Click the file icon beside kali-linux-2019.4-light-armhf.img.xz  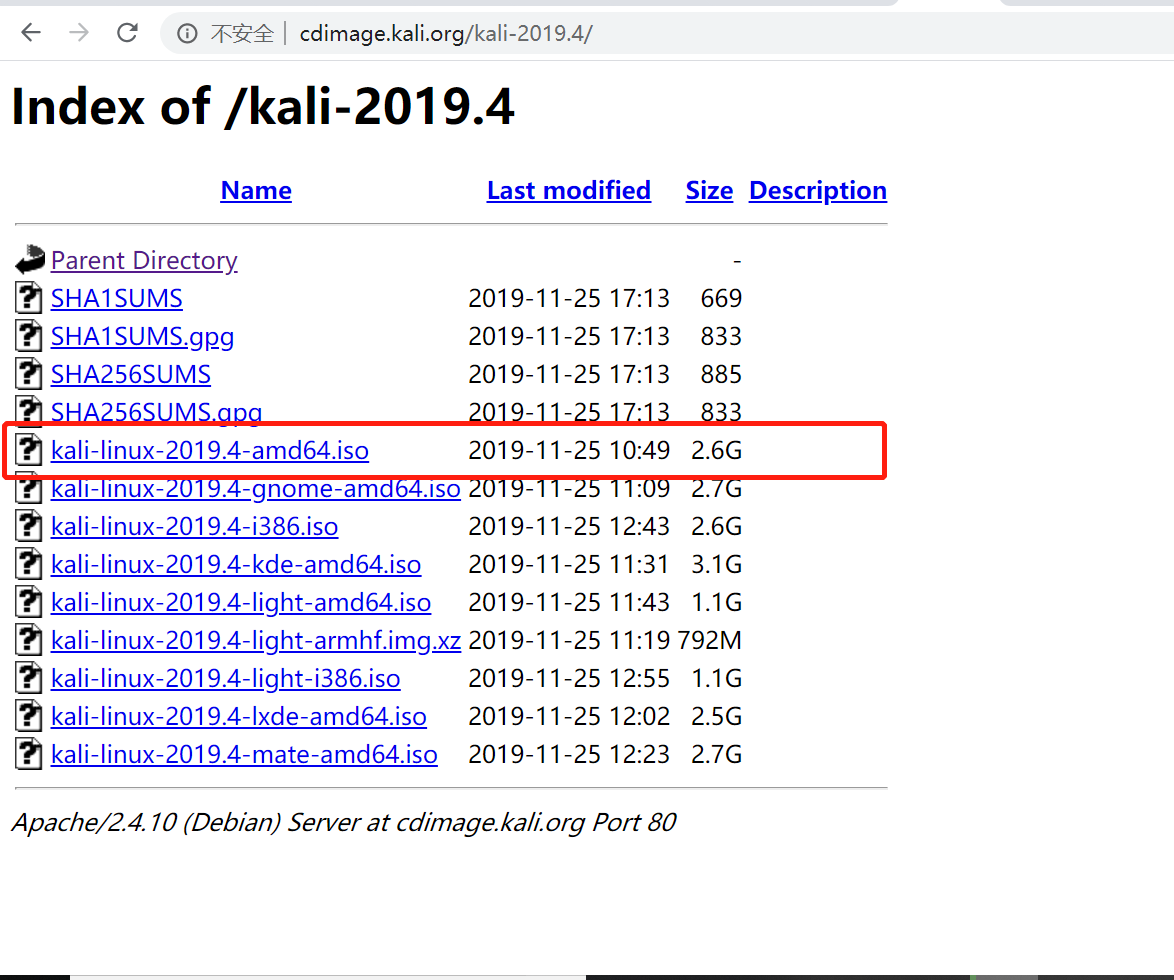coord(28,639)
